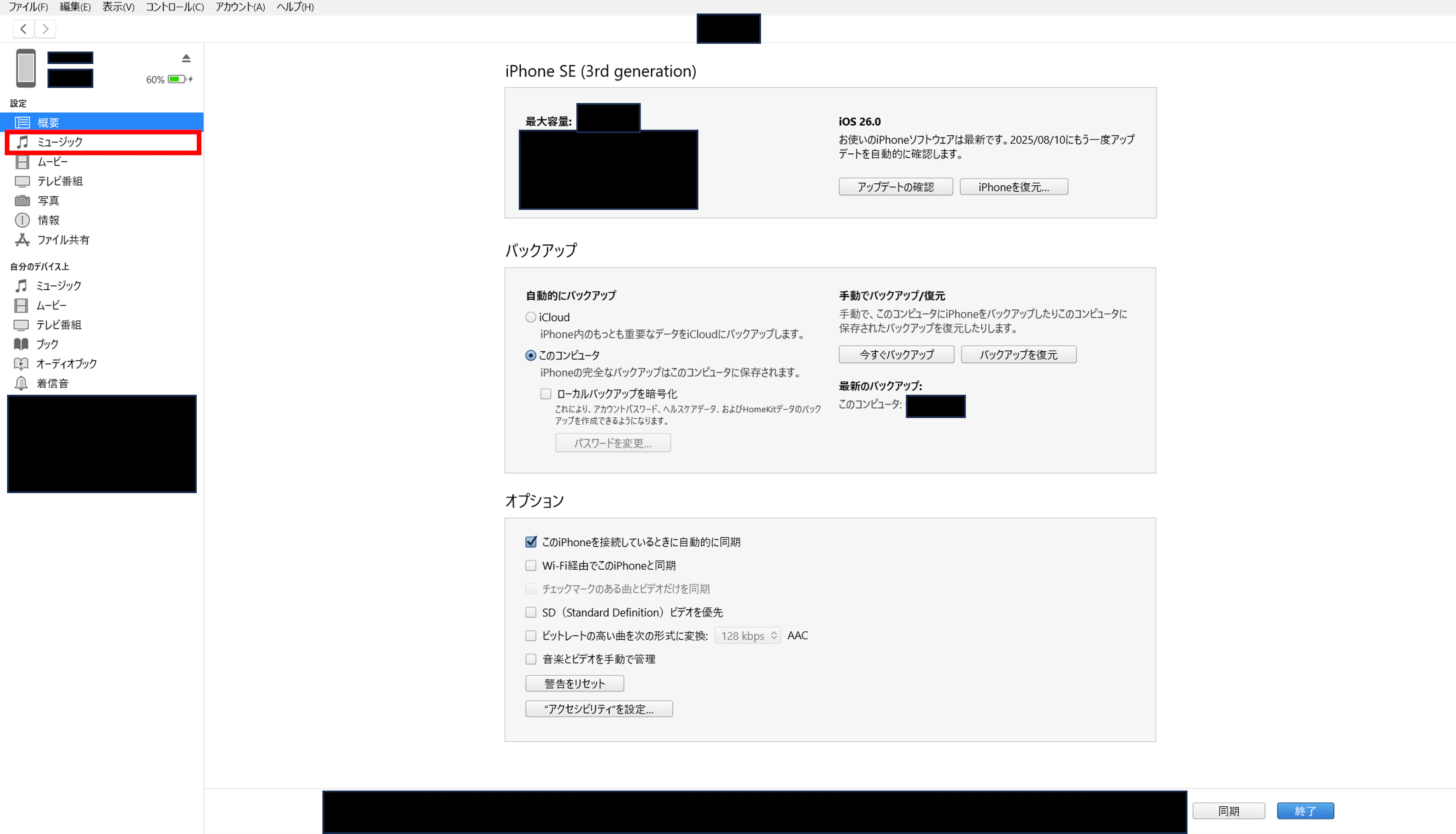
Task: Select 着信音 under 自分のデバイス上
Action: point(102,383)
